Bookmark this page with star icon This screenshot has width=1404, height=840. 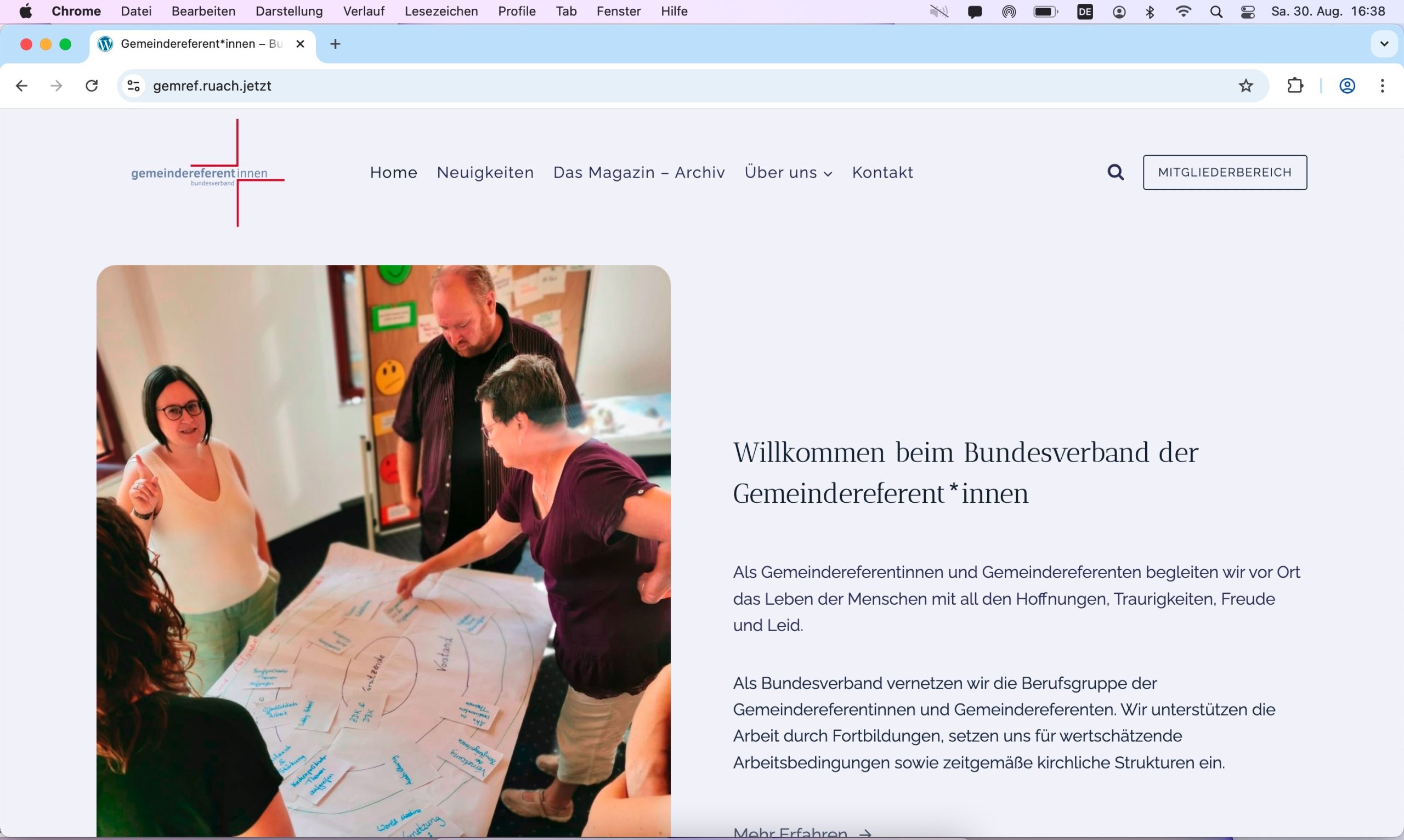(x=1246, y=86)
